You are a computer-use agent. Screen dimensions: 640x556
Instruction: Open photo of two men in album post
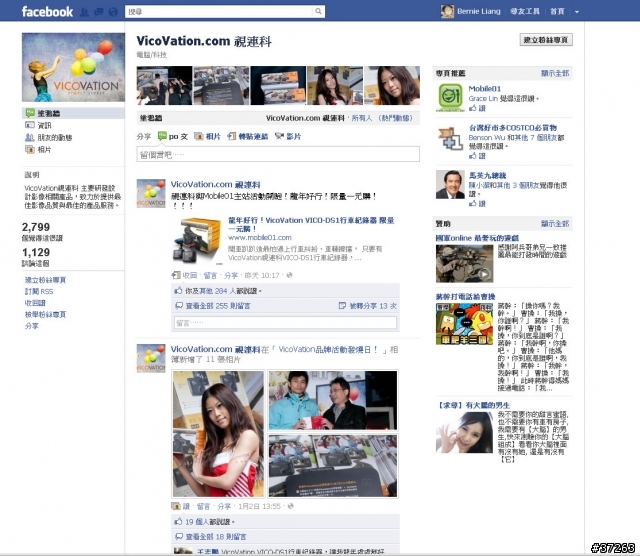coord(333,400)
